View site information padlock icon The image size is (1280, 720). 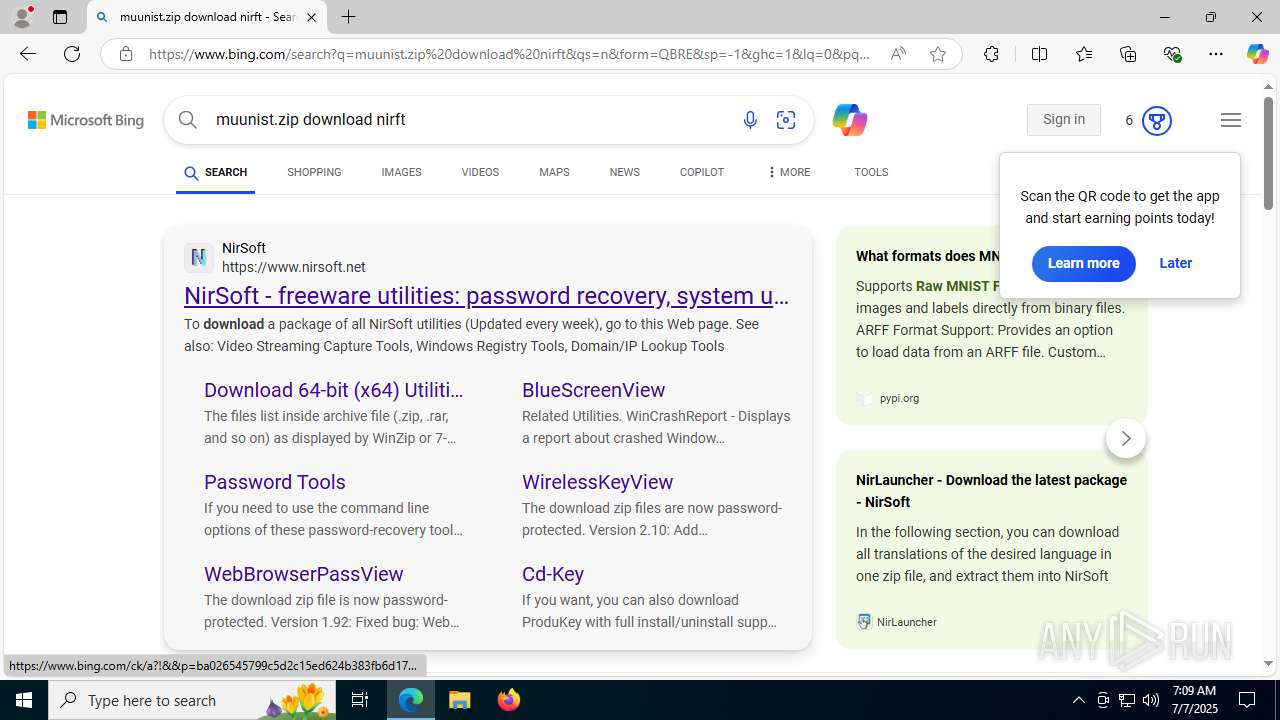coord(125,54)
